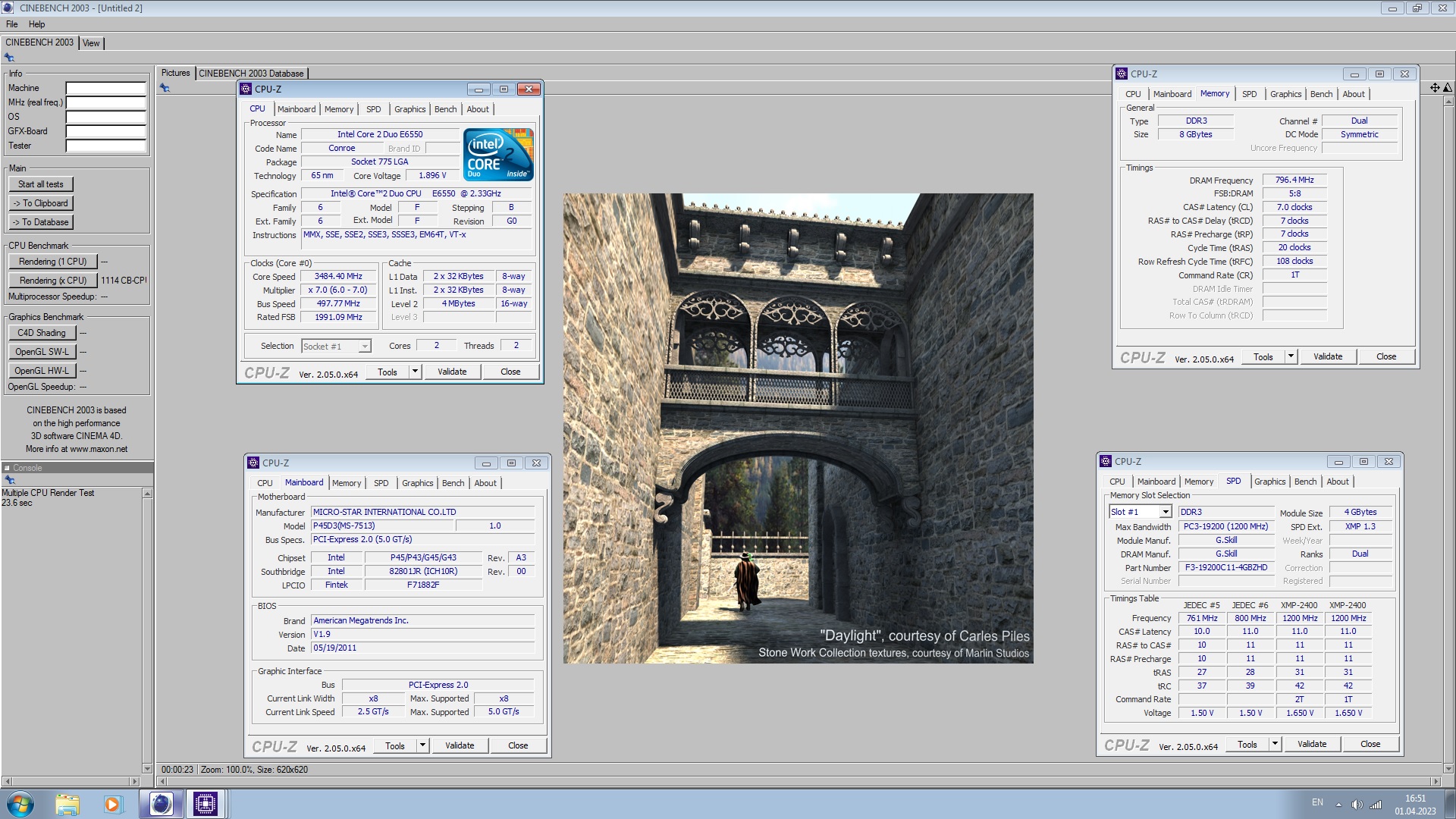Click the Cinebench application icon in the title bar
1456x819 pixels.
pos(8,8)
